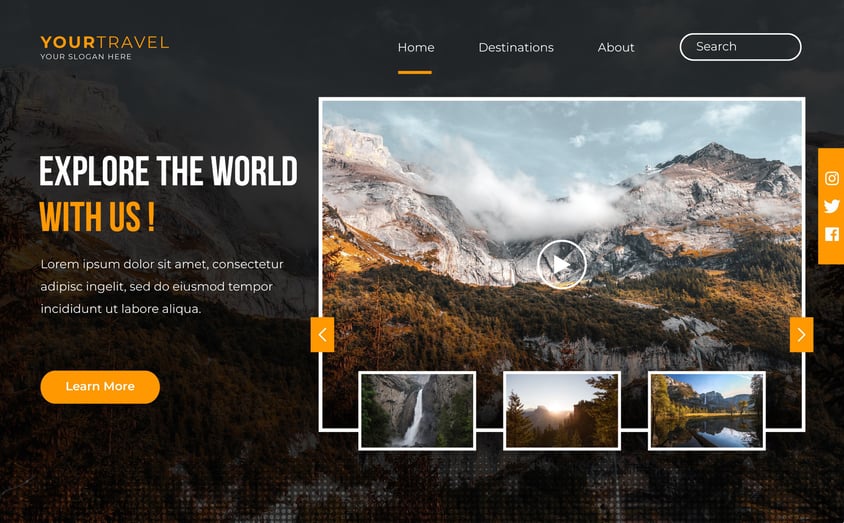The image size is (844, 523).
Task: Click the EXPLORE THE WORLD heading
Action: pyautogui.click(x=168, y=171)
